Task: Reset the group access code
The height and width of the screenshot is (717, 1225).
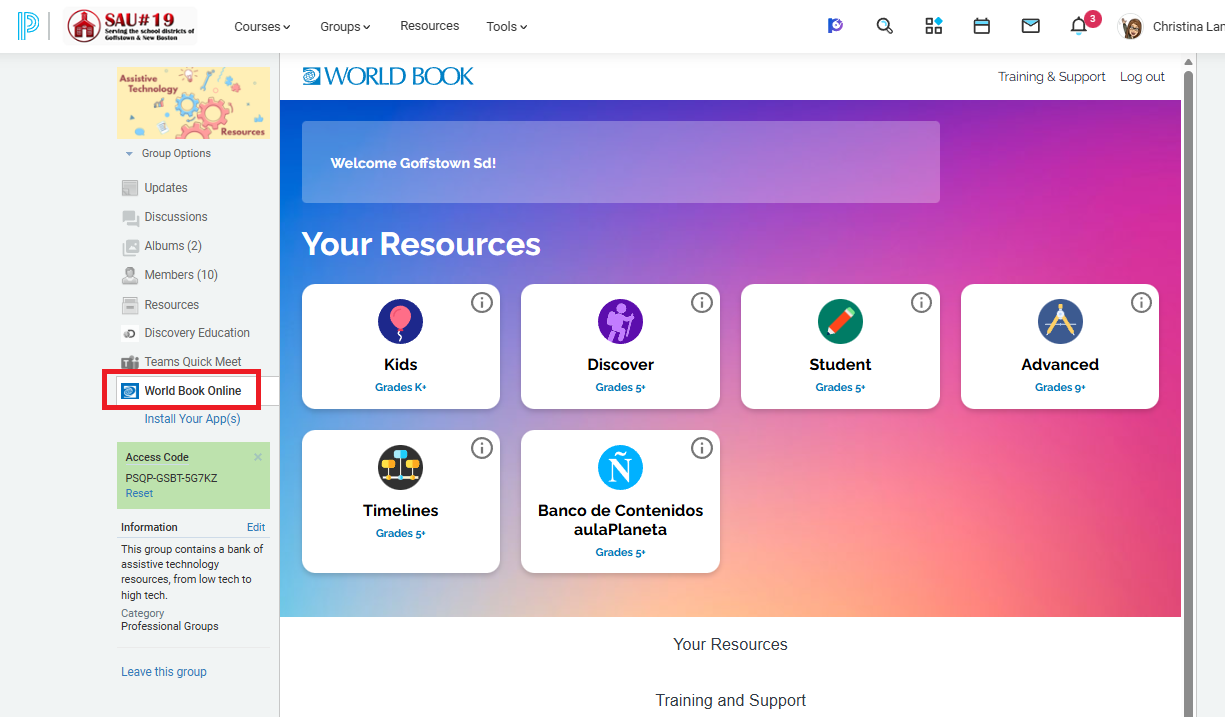Action: 139,493
